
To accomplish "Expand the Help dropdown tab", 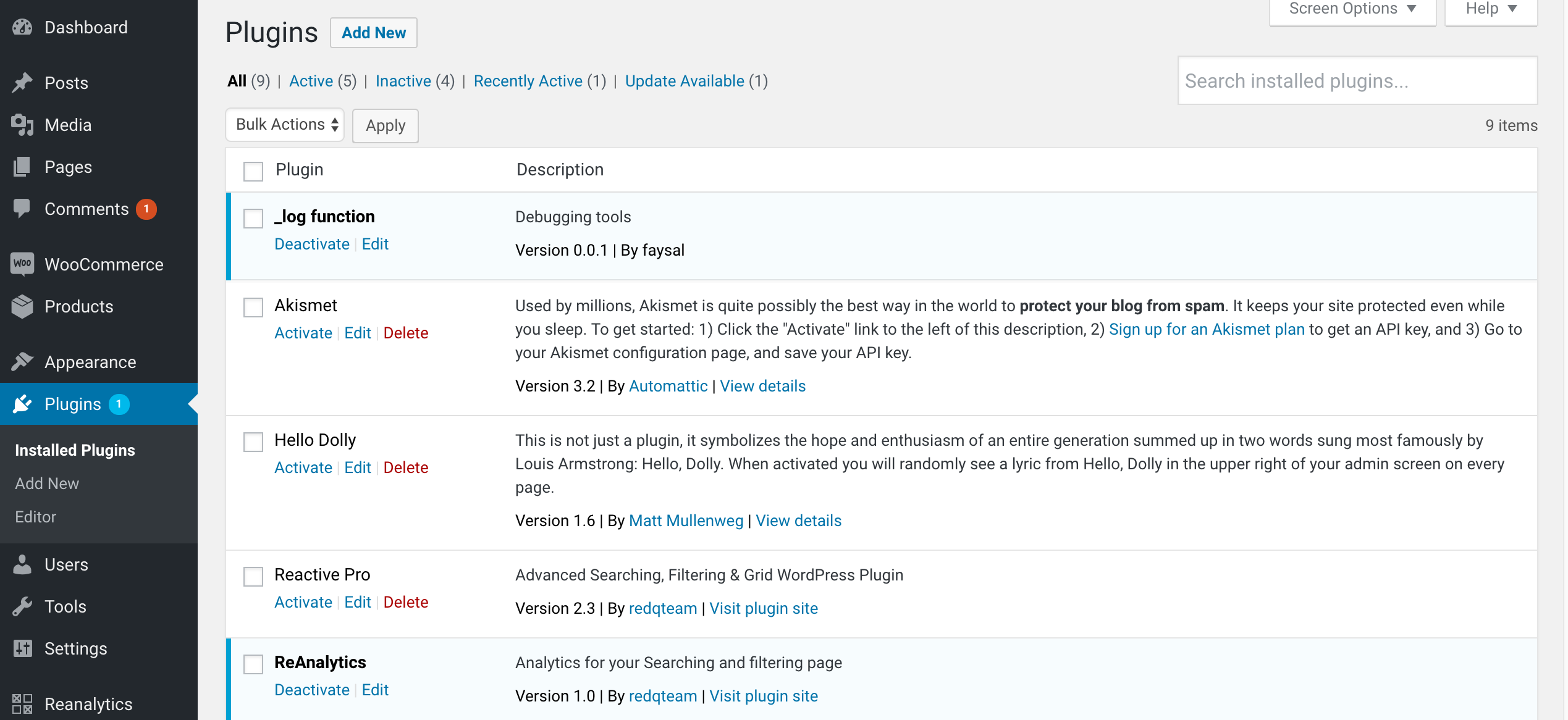I will pos(1490,10).
